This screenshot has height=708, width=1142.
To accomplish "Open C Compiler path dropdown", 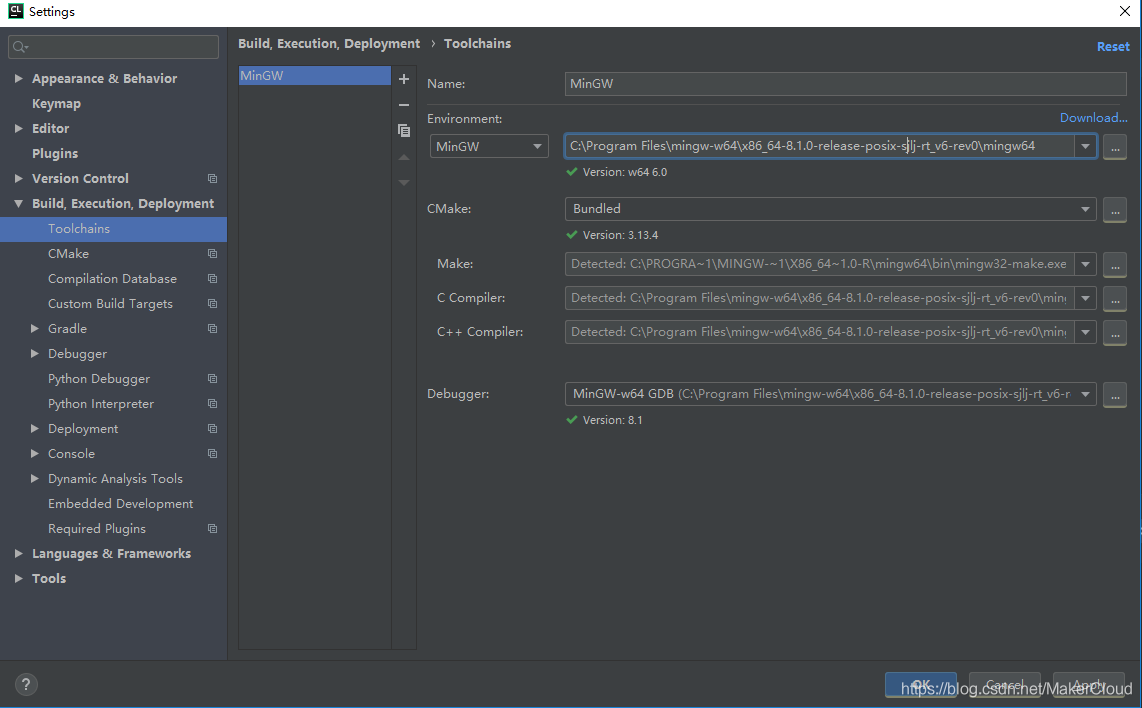I will pos(1085,298).
